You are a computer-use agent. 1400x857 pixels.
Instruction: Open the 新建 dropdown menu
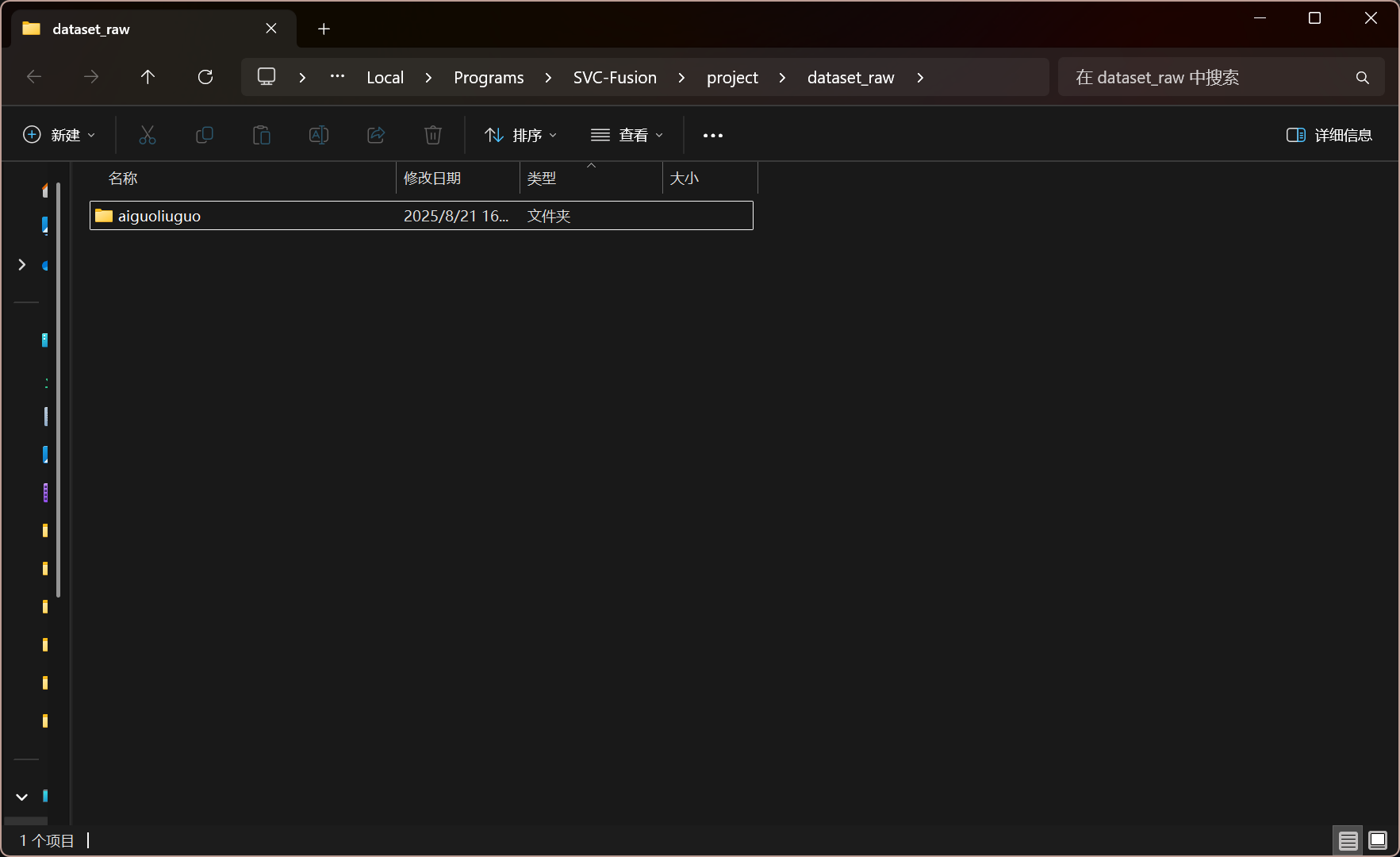[x=59, y=135]
